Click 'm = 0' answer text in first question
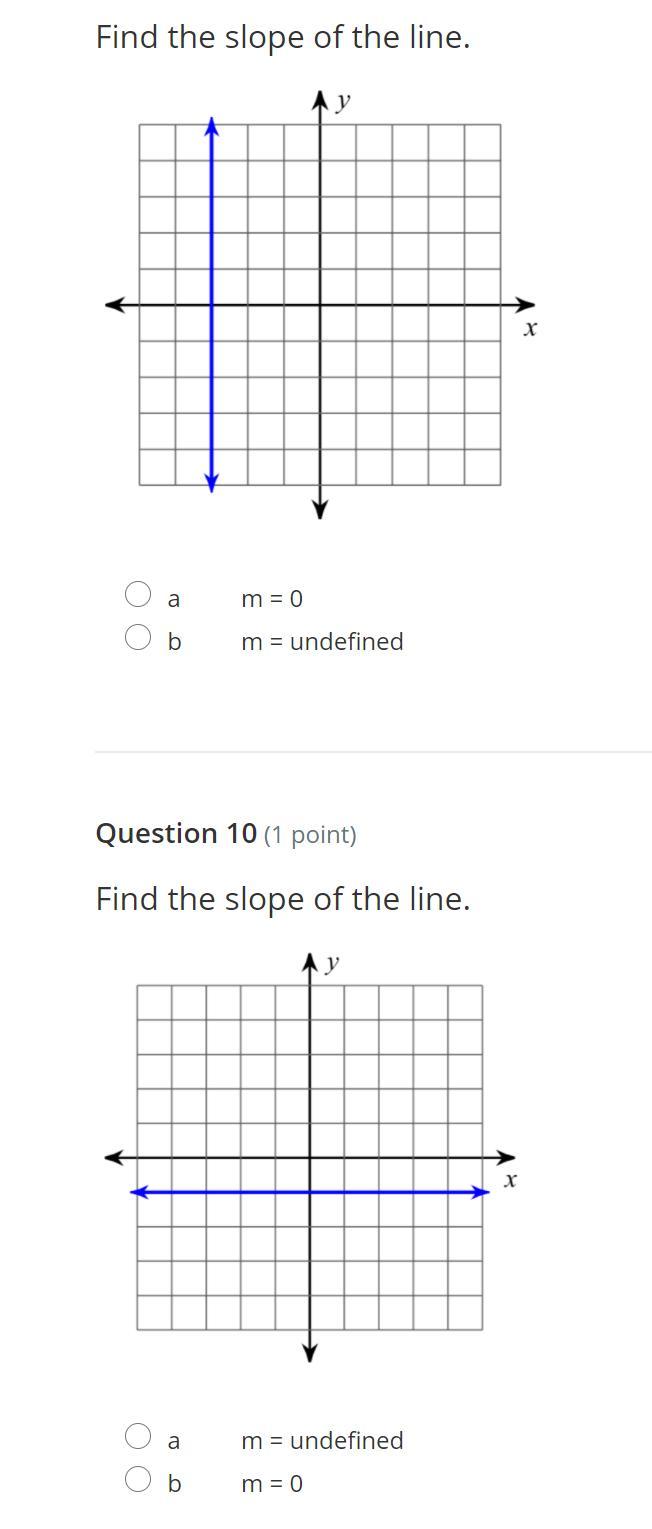 point(271,599)
